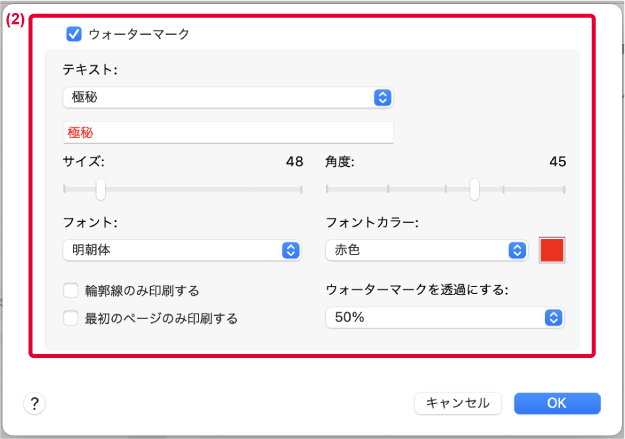Open the フォントカラー dropdown showing 赤色

point(427,250)
